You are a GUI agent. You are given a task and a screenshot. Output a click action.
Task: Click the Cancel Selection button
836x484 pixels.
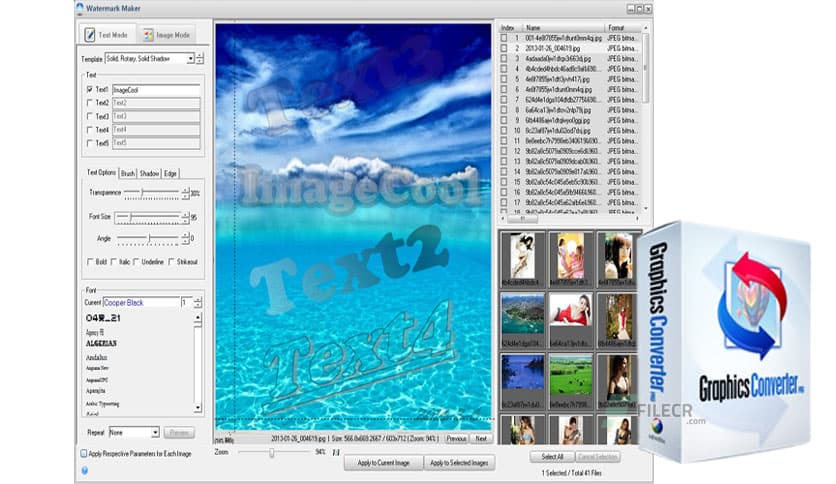[598, 457]
